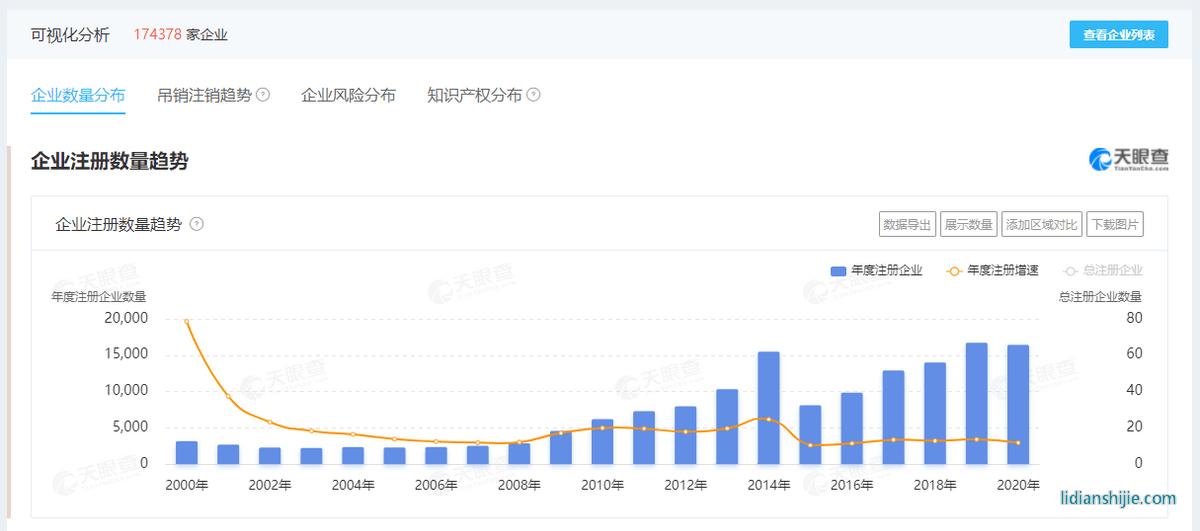Click the 查看企业列表 button
The height and width of the screenshot is (531, 1200).
(x=1118, y=35)
